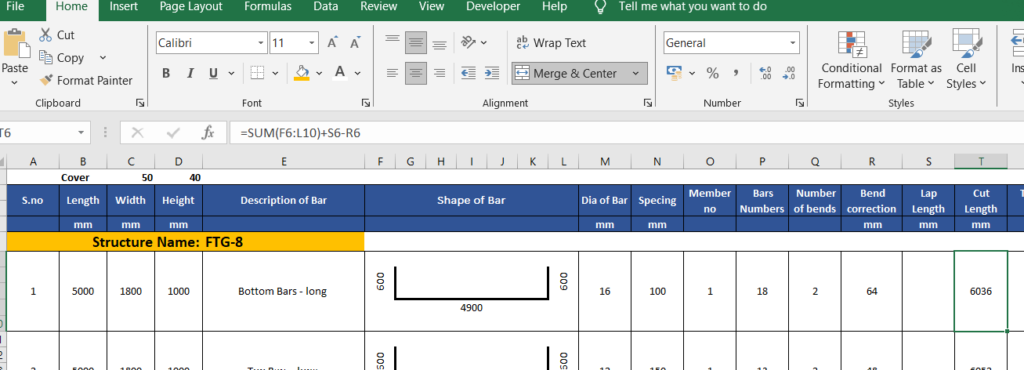This screenshot has height=370, width=1024.
Task: Increase font size with larger A icon
Action: pyautogui.click(x=332, y=43)
